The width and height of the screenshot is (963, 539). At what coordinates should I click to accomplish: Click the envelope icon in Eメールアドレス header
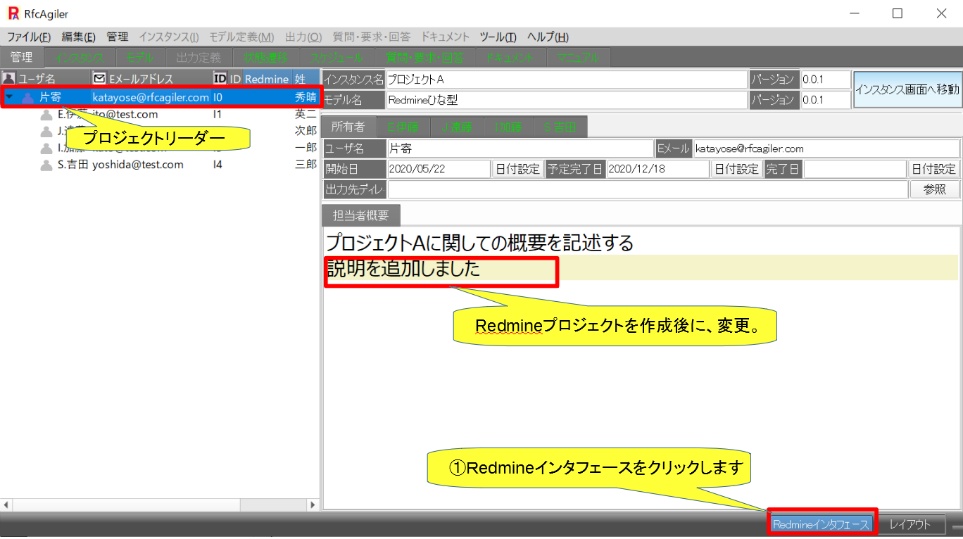coord(99,78)
